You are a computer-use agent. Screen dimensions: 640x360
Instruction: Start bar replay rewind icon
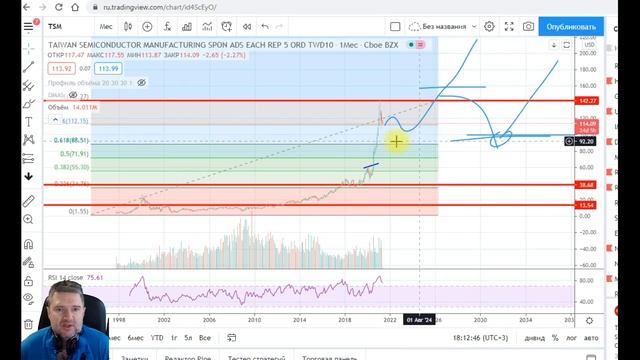pyautogui.click(x=247, y=27)
